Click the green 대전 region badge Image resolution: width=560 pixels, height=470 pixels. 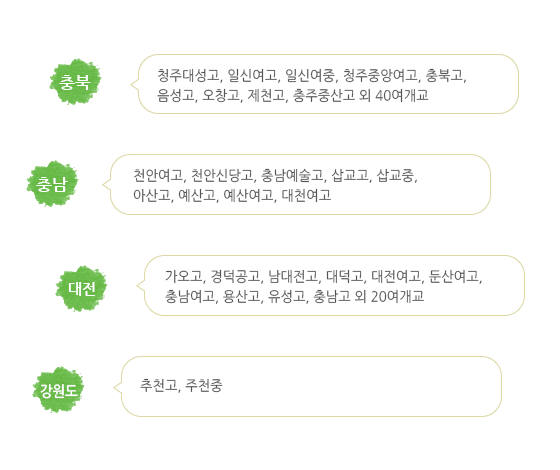81,288
